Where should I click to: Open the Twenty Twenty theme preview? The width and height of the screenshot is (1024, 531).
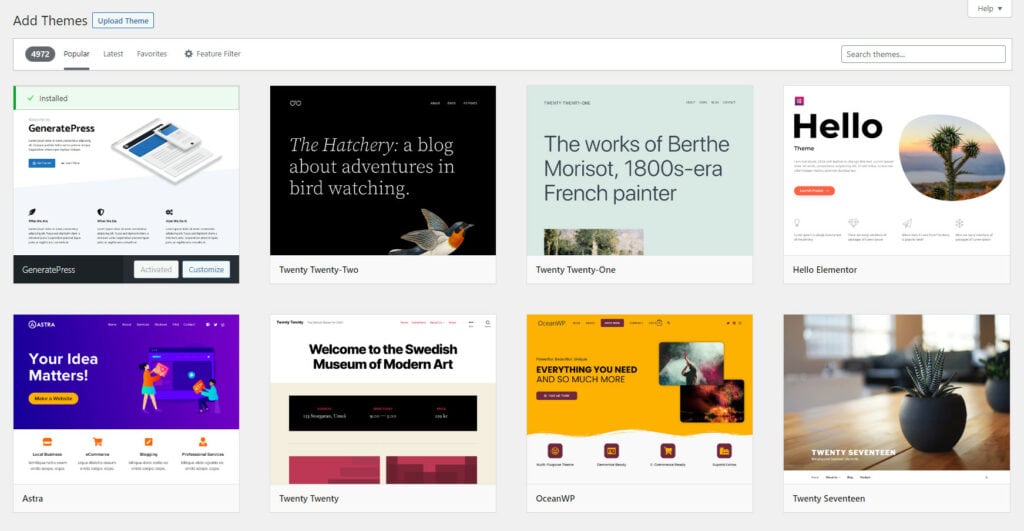[x=383, y=399]
